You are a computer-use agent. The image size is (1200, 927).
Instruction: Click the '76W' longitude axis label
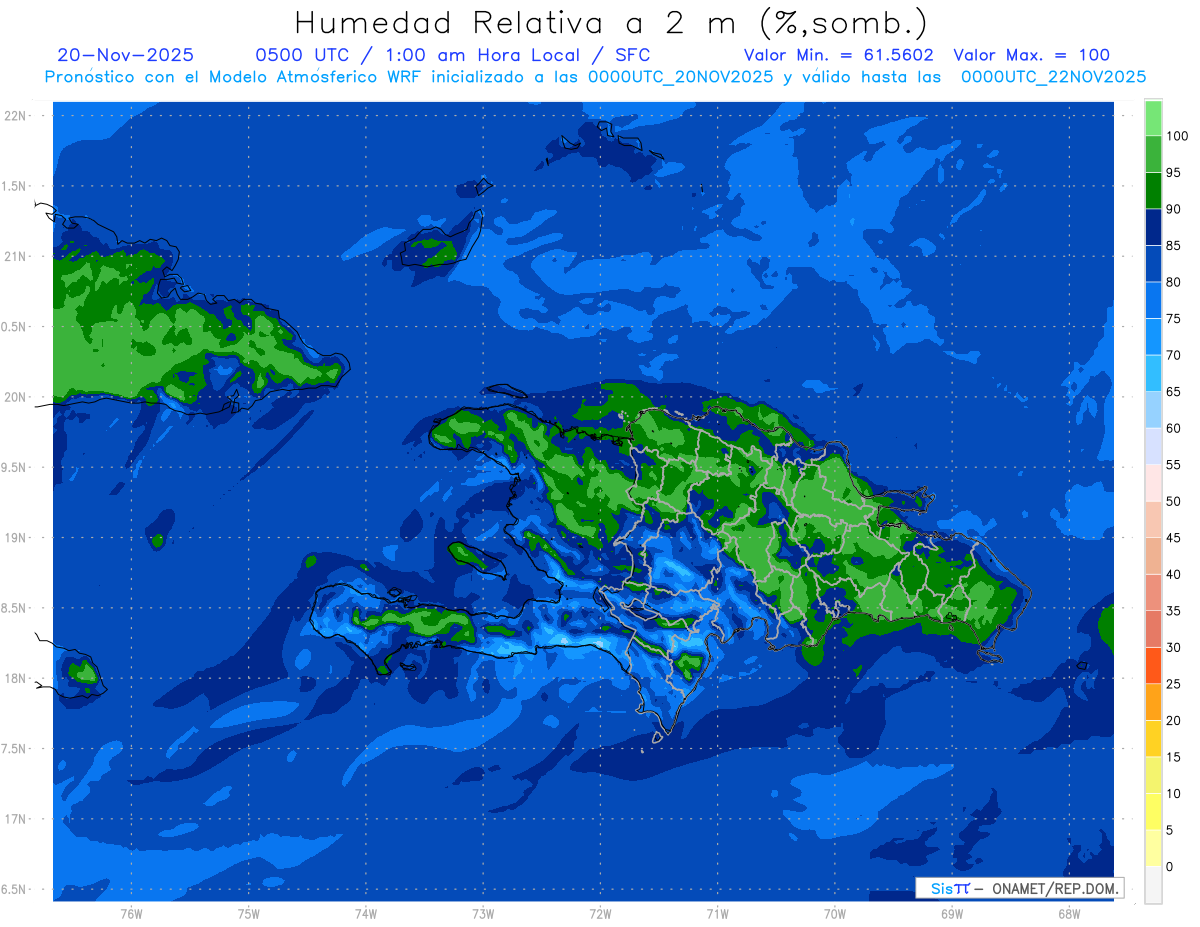132,914
